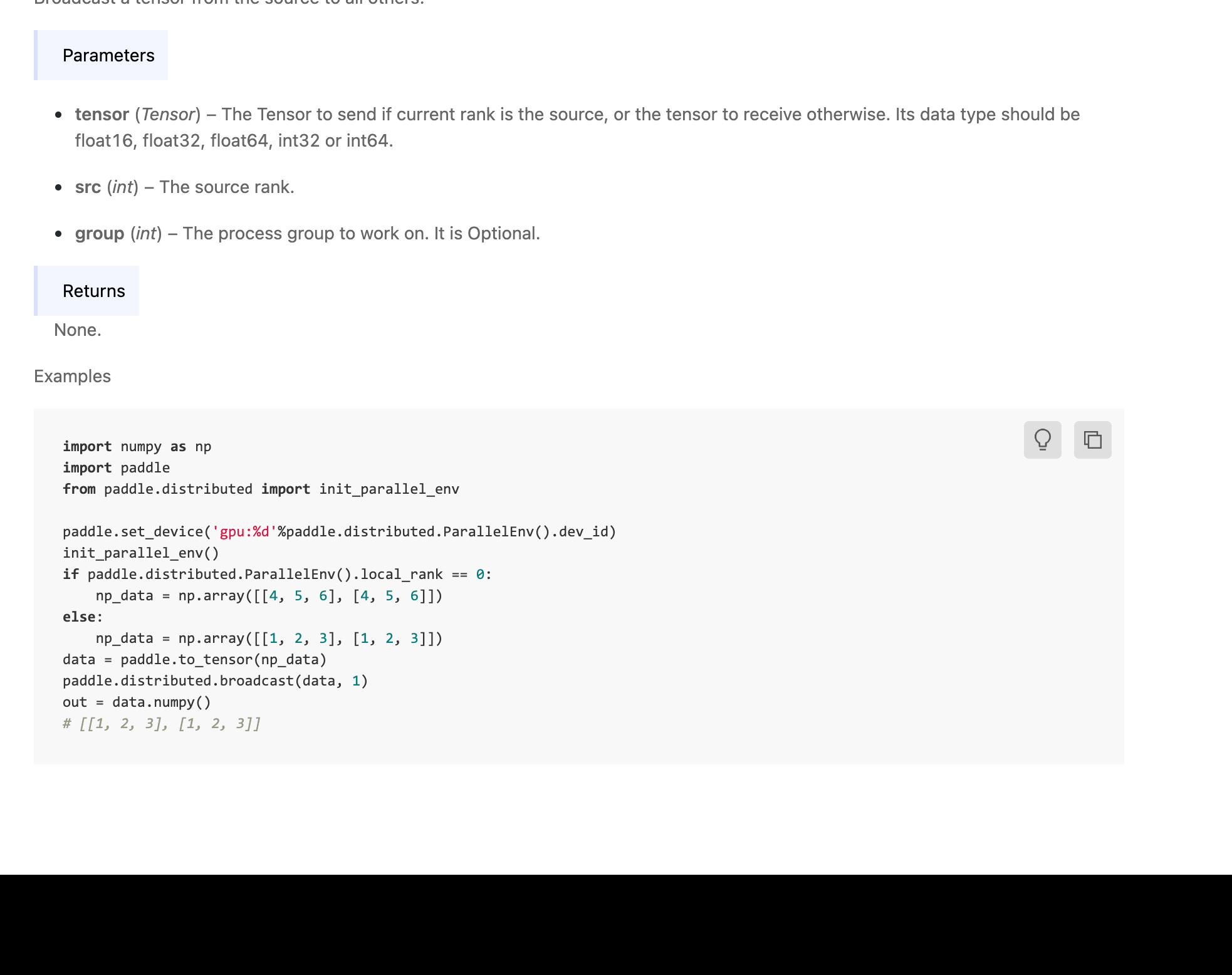Click the italic int type after src
Image resolution: width=1232 pixels, height=975 pixels.
123,187
